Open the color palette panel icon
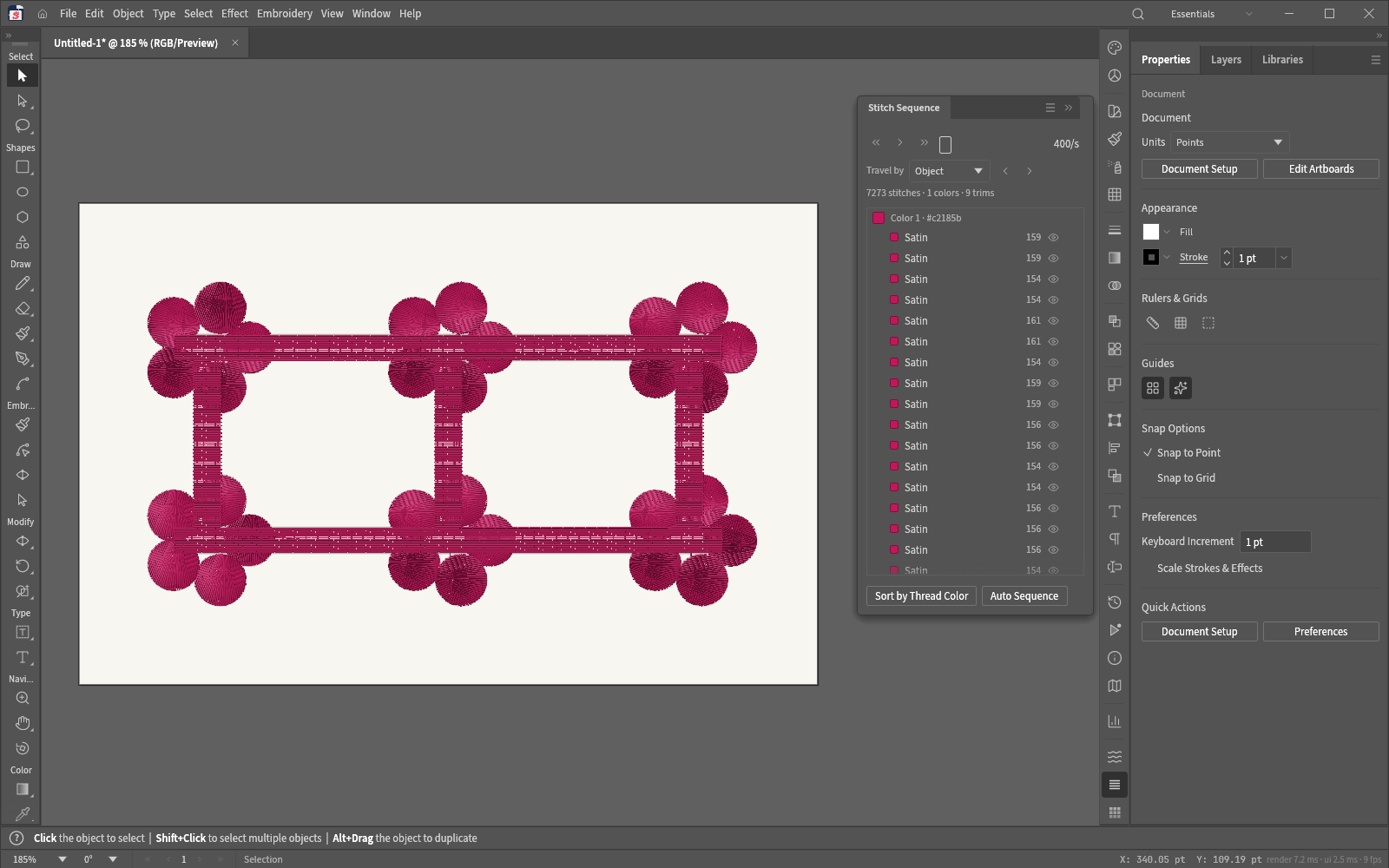The image size is (1389, 868). pos(1115,48)
